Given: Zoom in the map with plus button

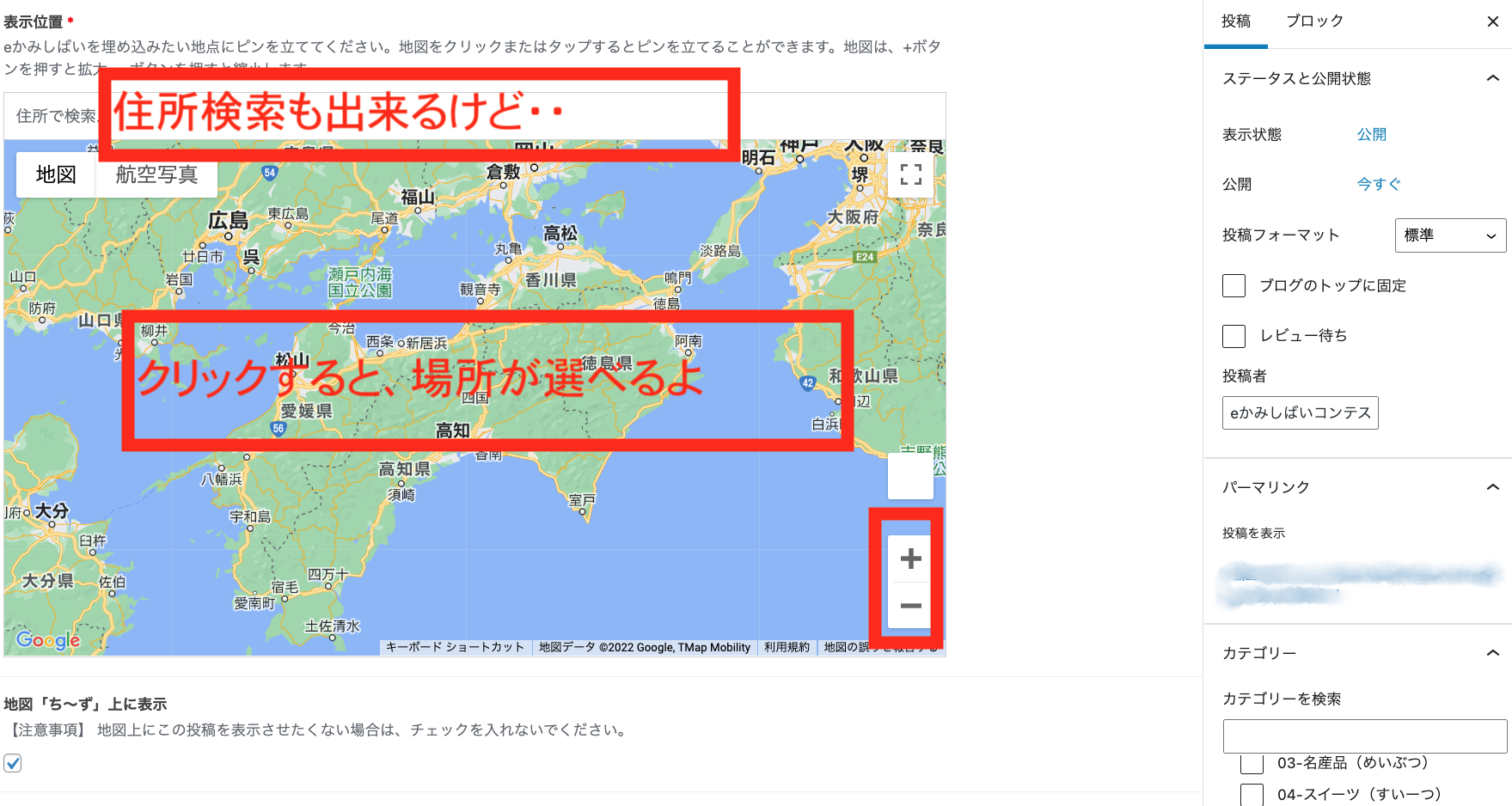Looking at the screenshot, I should (910, 559).
